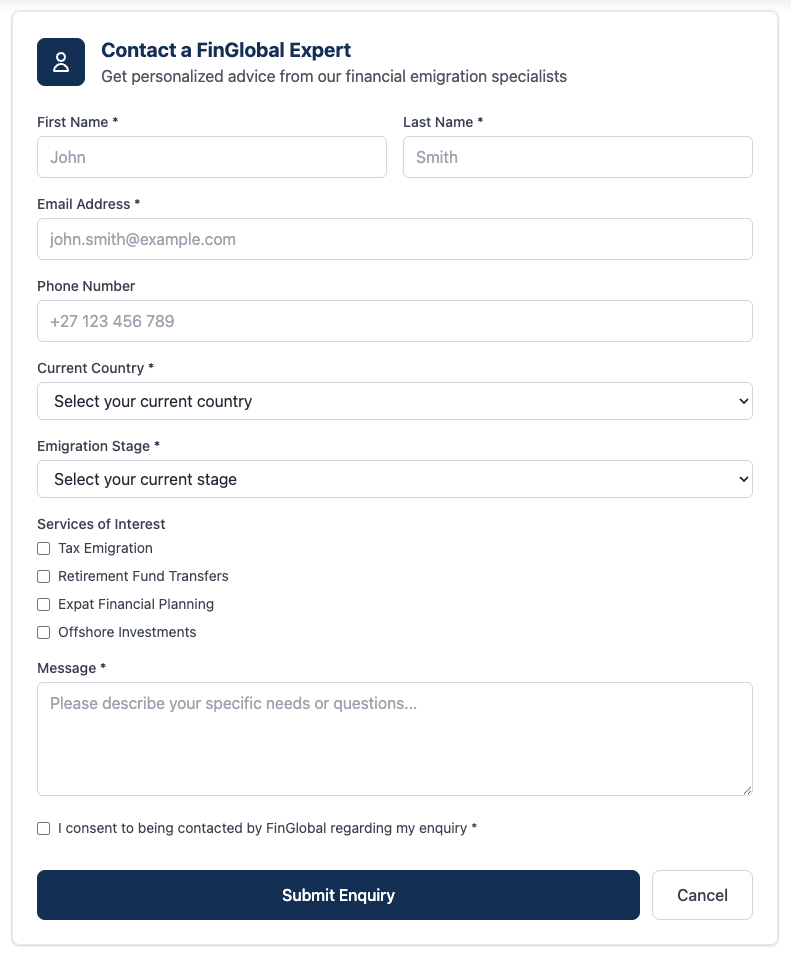The image size is (791, 958).
Task: Check the consent to being contacted box
Action: [x=43, y=828]
